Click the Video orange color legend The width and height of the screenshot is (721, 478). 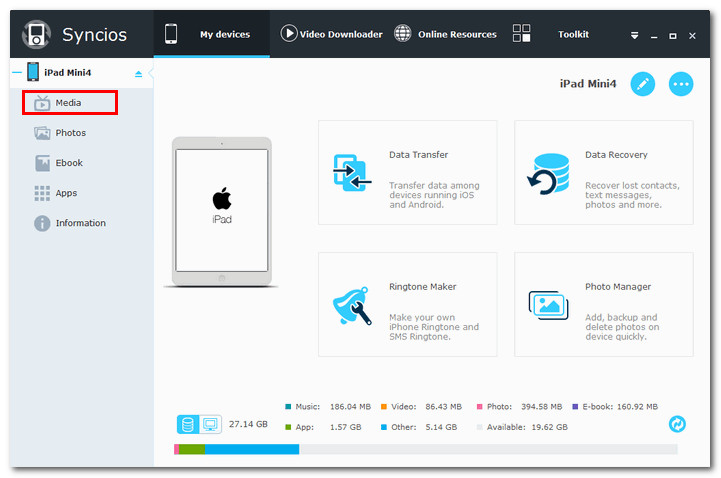pos(384,407)
